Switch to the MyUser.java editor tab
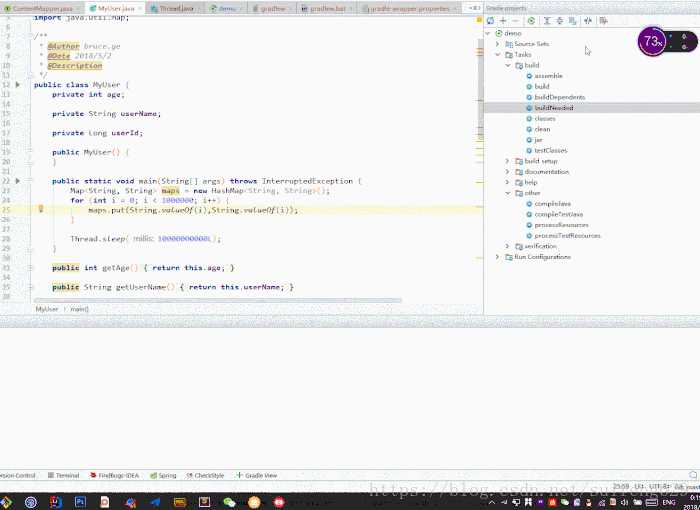The image size is (700, 510). tap(116, 8)
